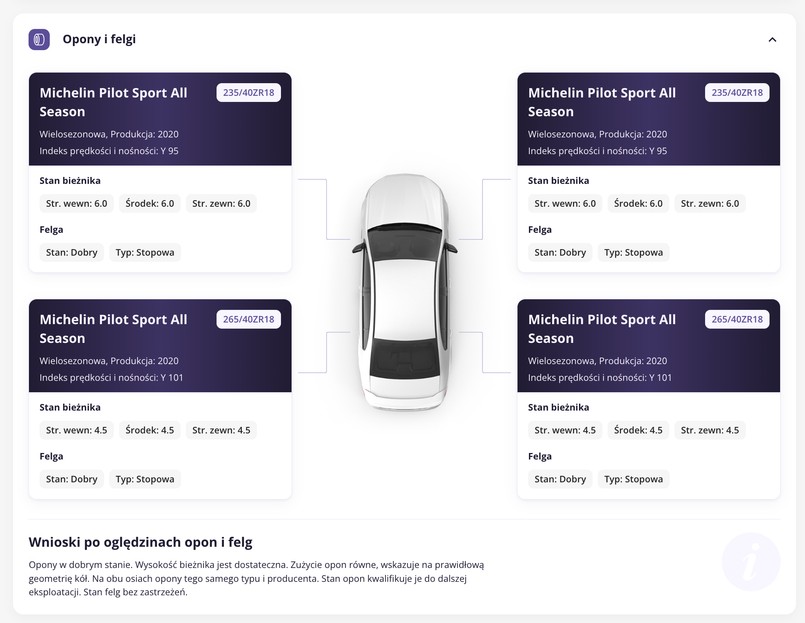Click front-left rim Stan: Dobry chip

[71, 253]
